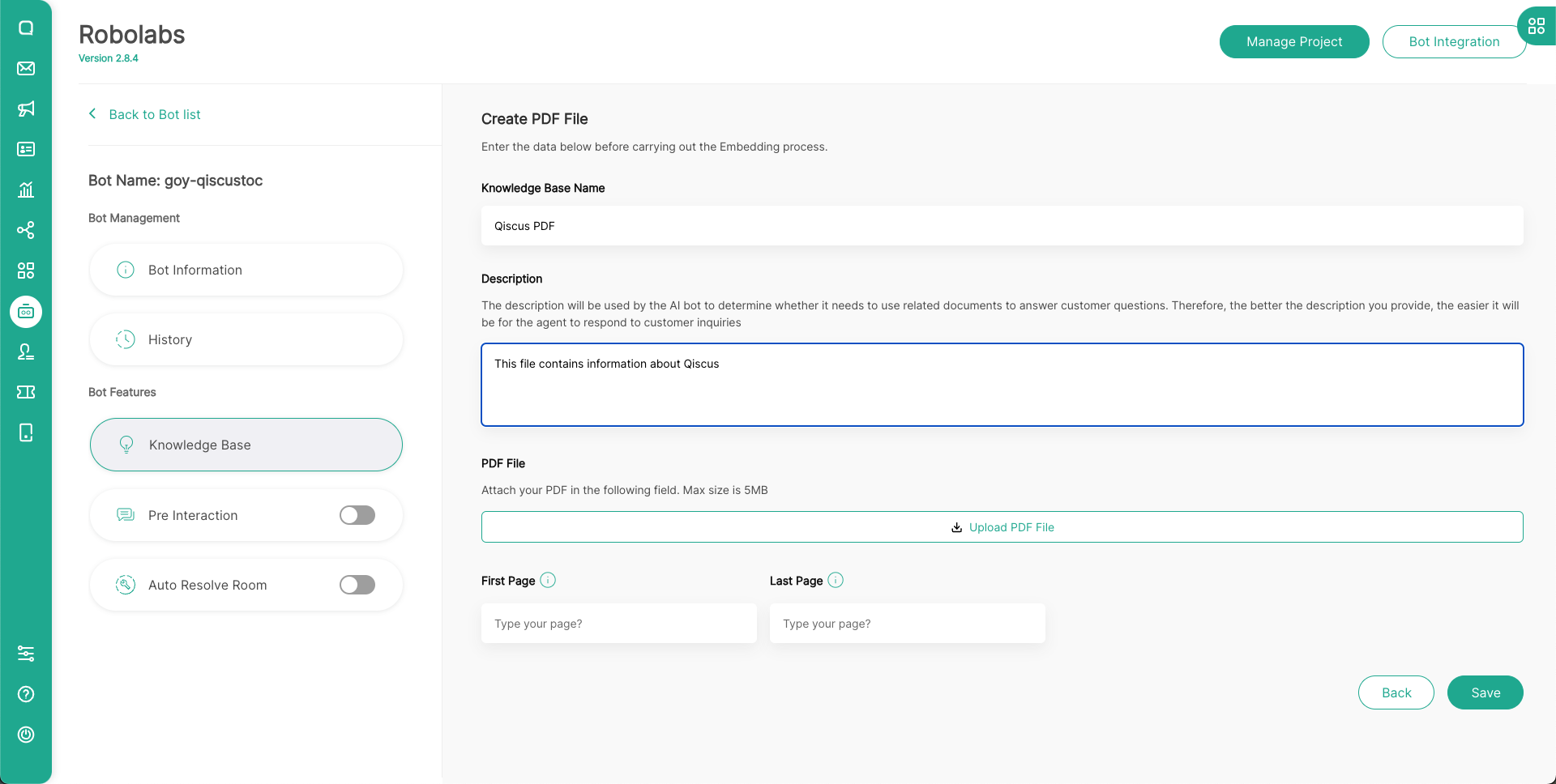Select the integration nodes icon in sidebar
The width and height of the screenshot is (1556, 784).
coord(26,230)
